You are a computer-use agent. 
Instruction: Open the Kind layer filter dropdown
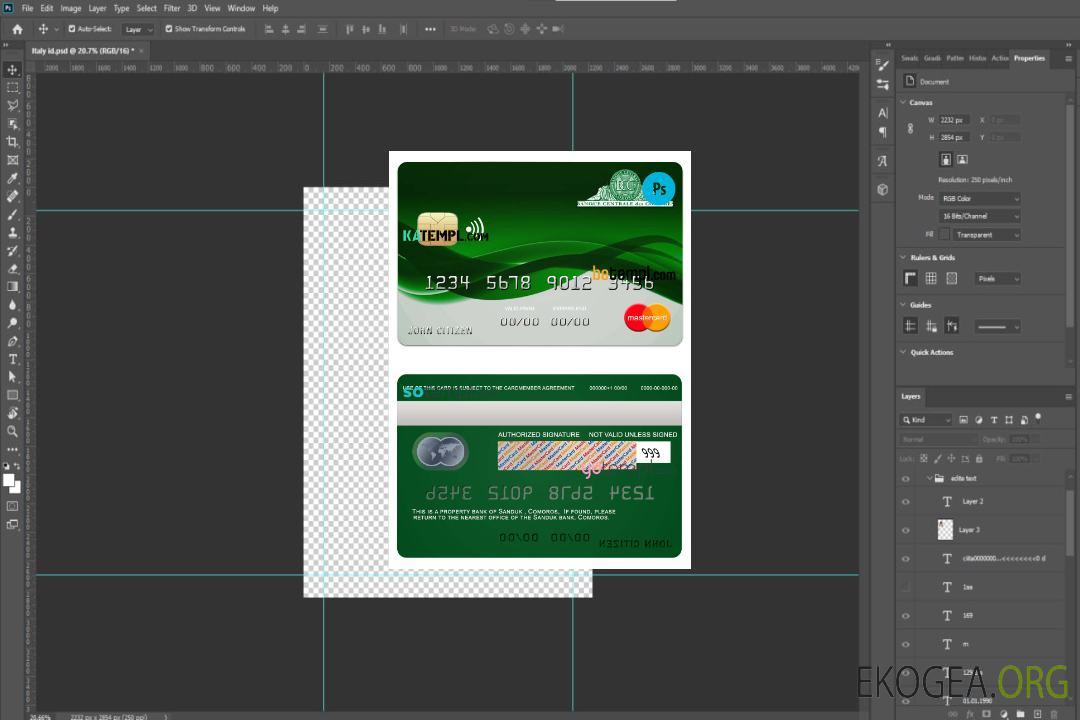(926, 420)
